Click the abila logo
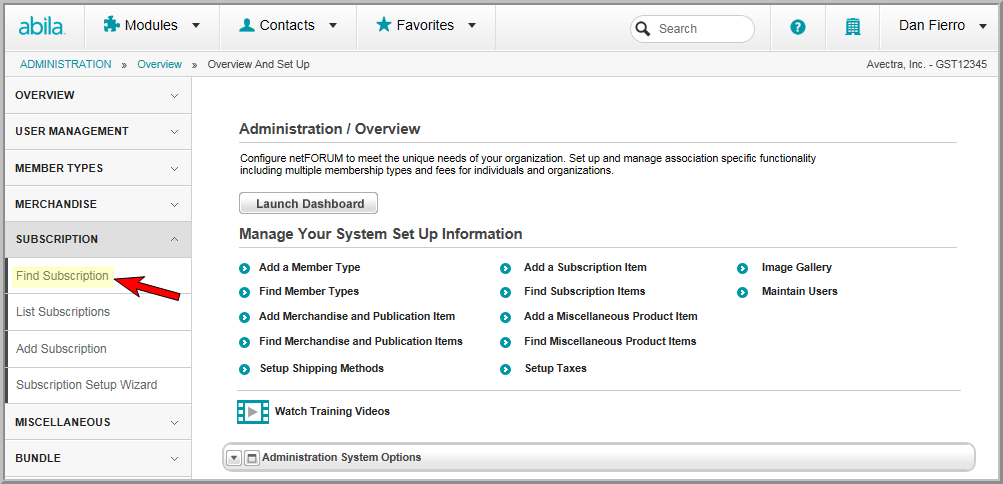The image size is (1003, 484). pyautogui.click(x=42, y=27)
